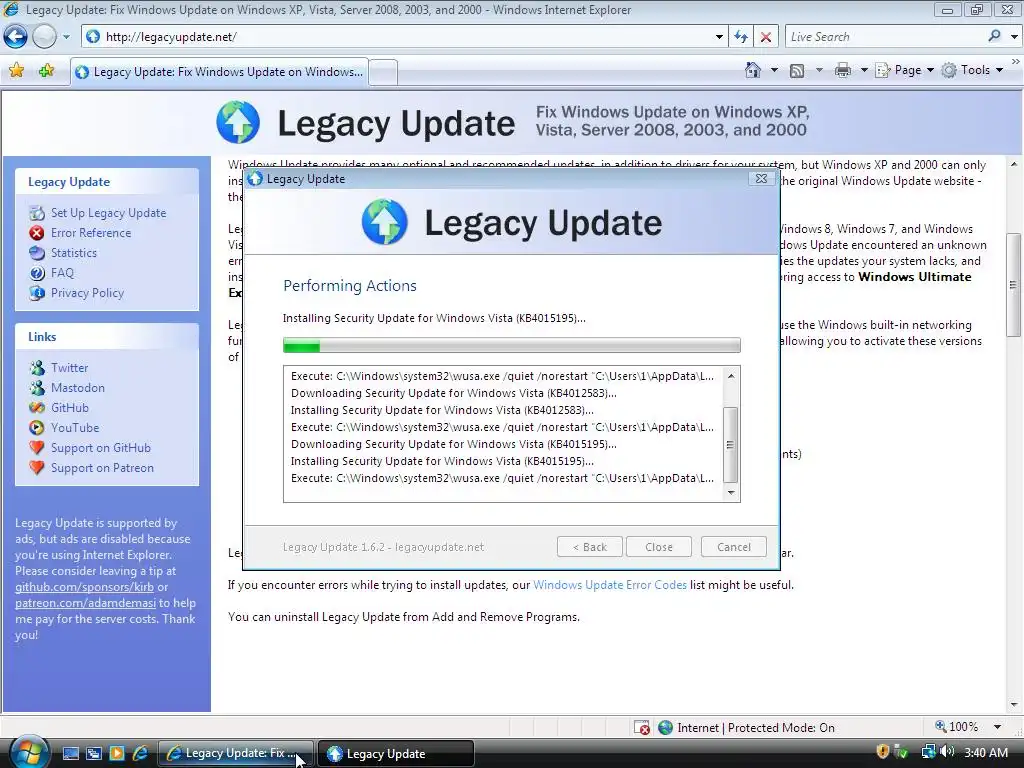Open a new blank tab
This screenshot has height=768, width=1024.
click(384, 72)
